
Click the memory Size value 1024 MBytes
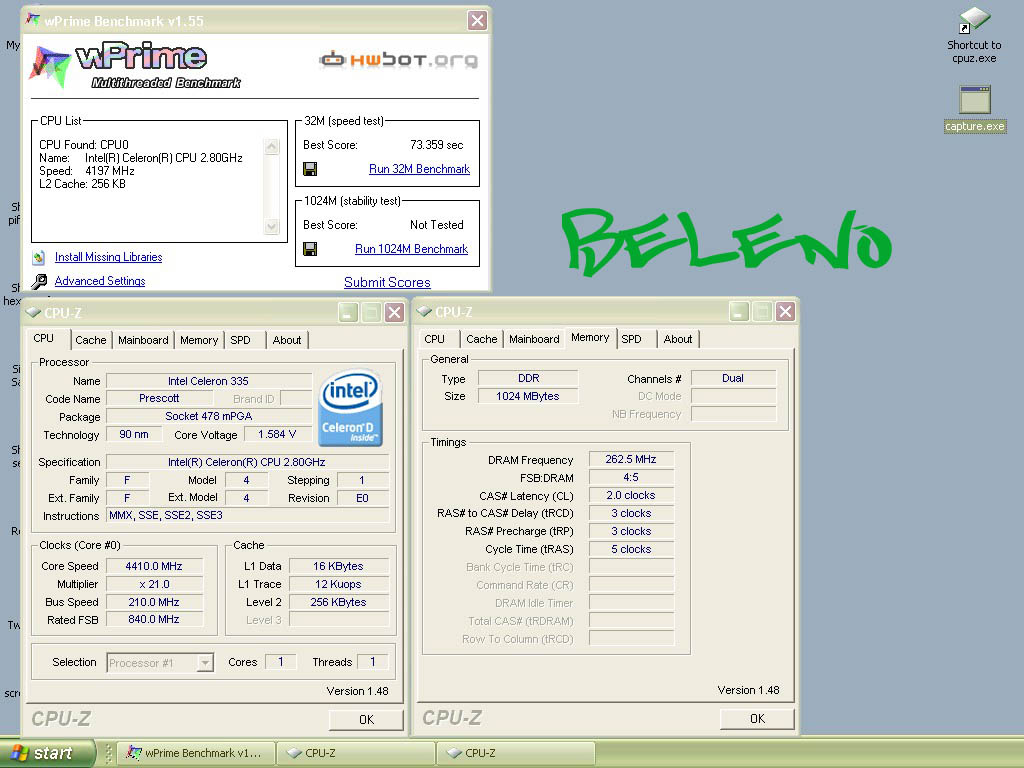coord(528,396)
